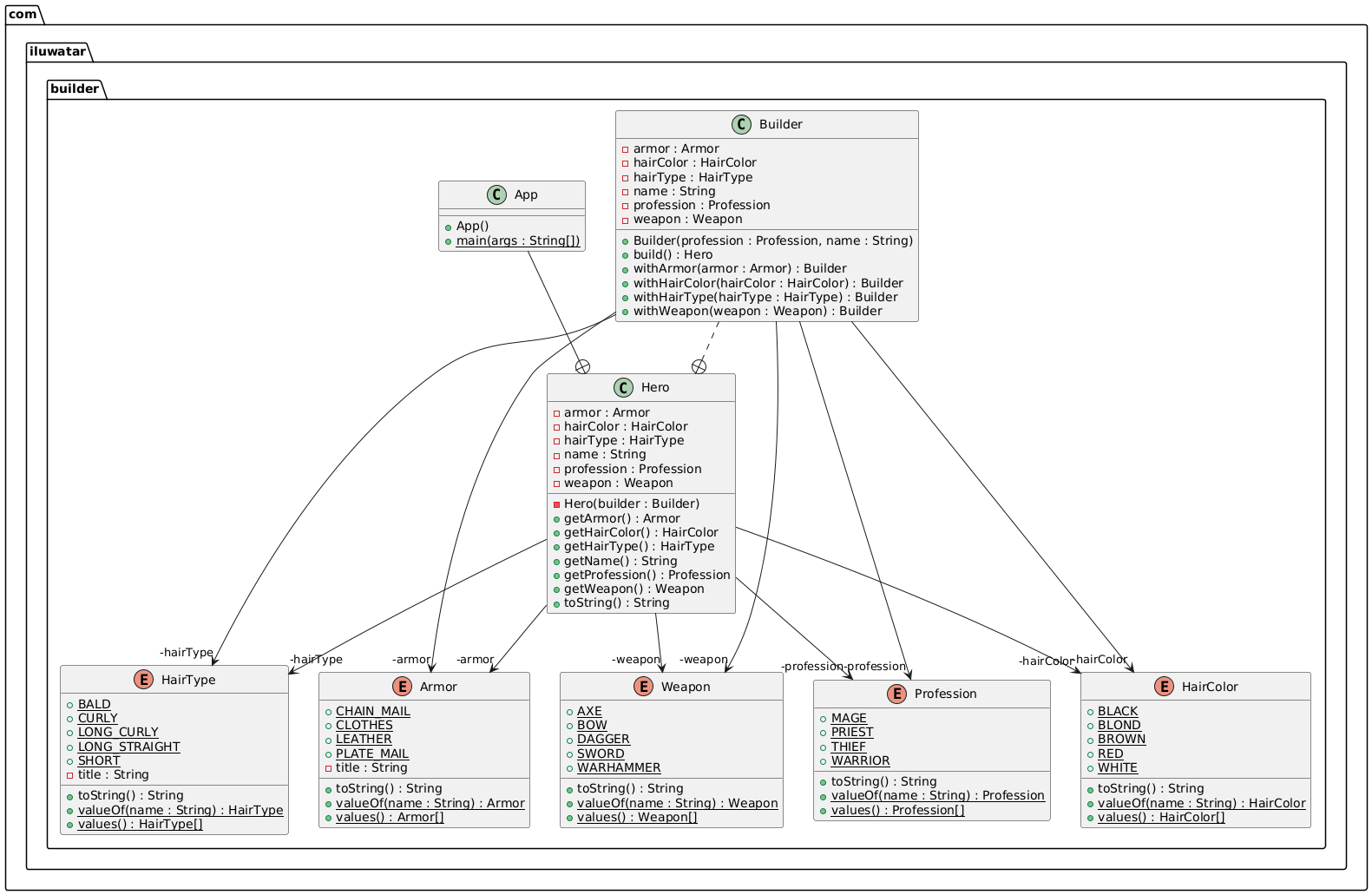Click the Hero class title

click(655, 387)
